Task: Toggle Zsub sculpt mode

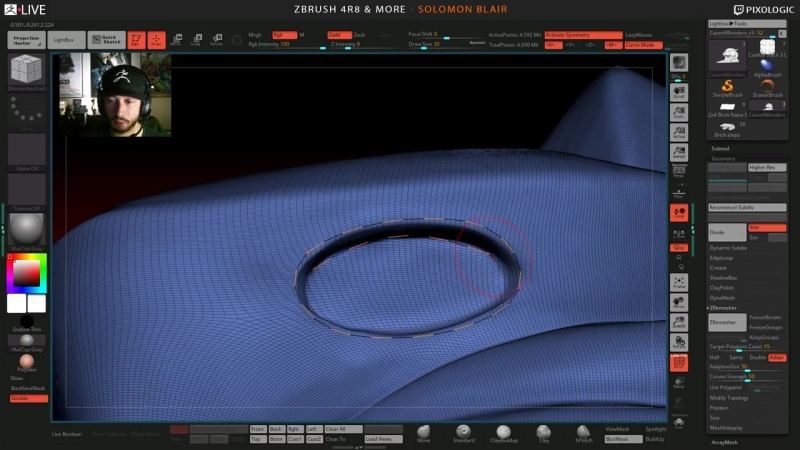Action: coord(360,35)
